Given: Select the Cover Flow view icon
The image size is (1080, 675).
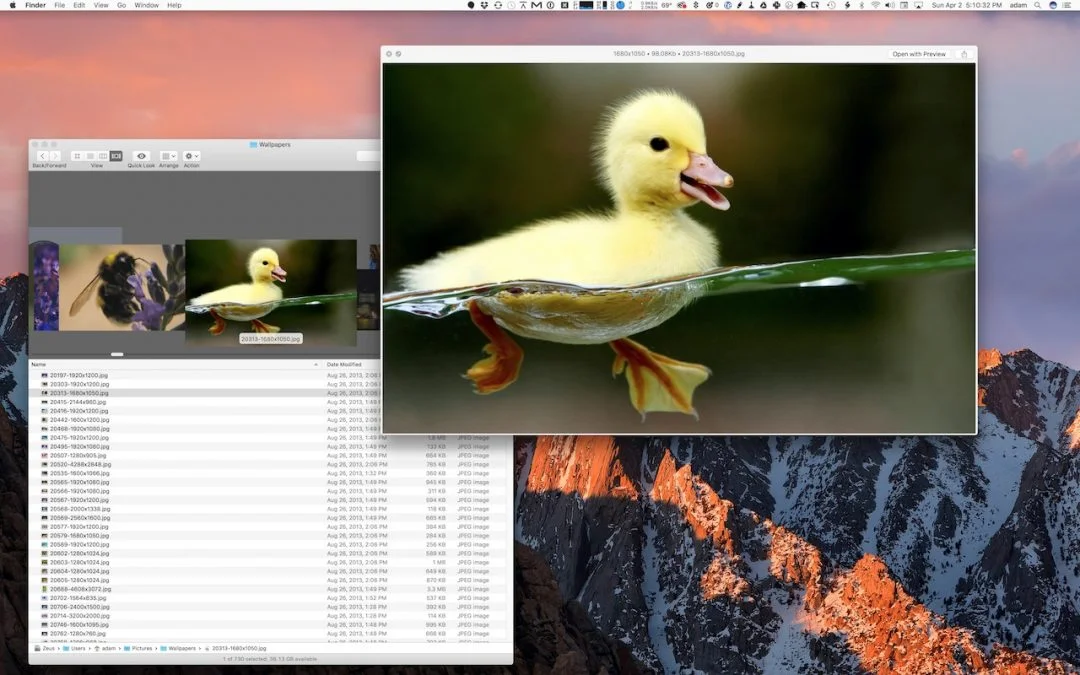Looking at the screenshot, I should [117, 156].
